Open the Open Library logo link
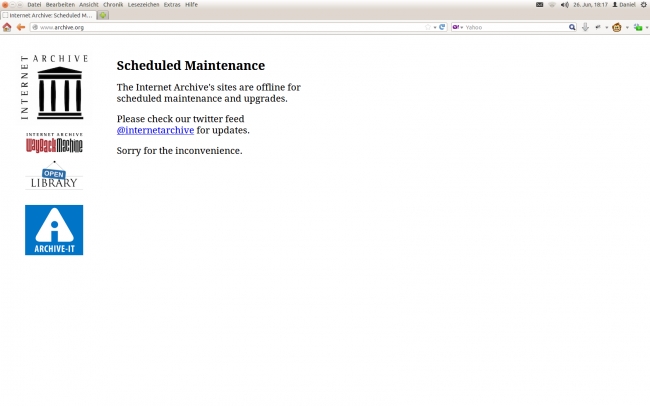This screenshot has width=650, height=406. click(x=54, y=175)
